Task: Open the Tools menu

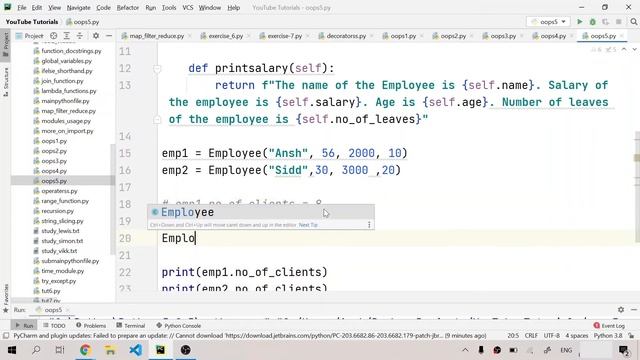Action: 169,8
